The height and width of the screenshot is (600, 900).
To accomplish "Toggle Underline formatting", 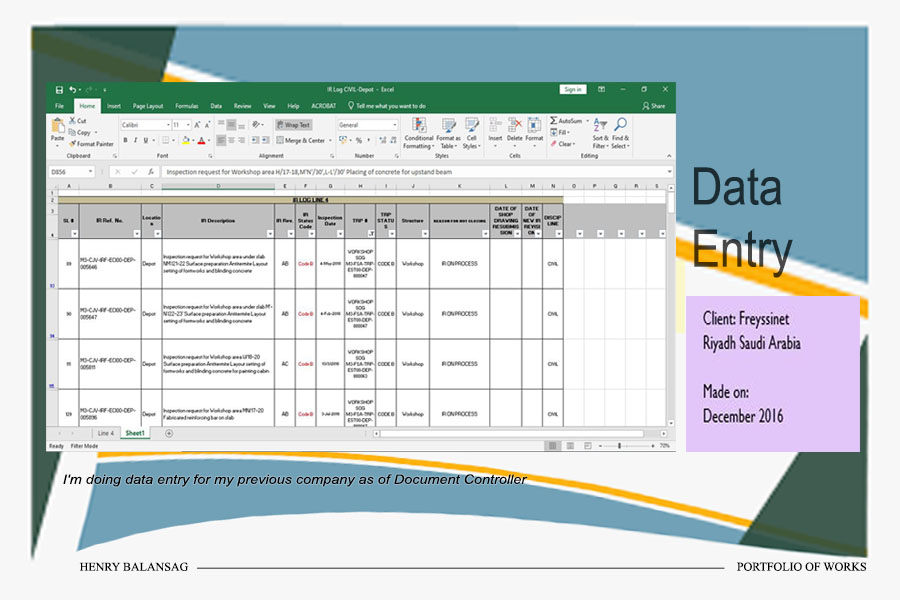I will [146, 140].
